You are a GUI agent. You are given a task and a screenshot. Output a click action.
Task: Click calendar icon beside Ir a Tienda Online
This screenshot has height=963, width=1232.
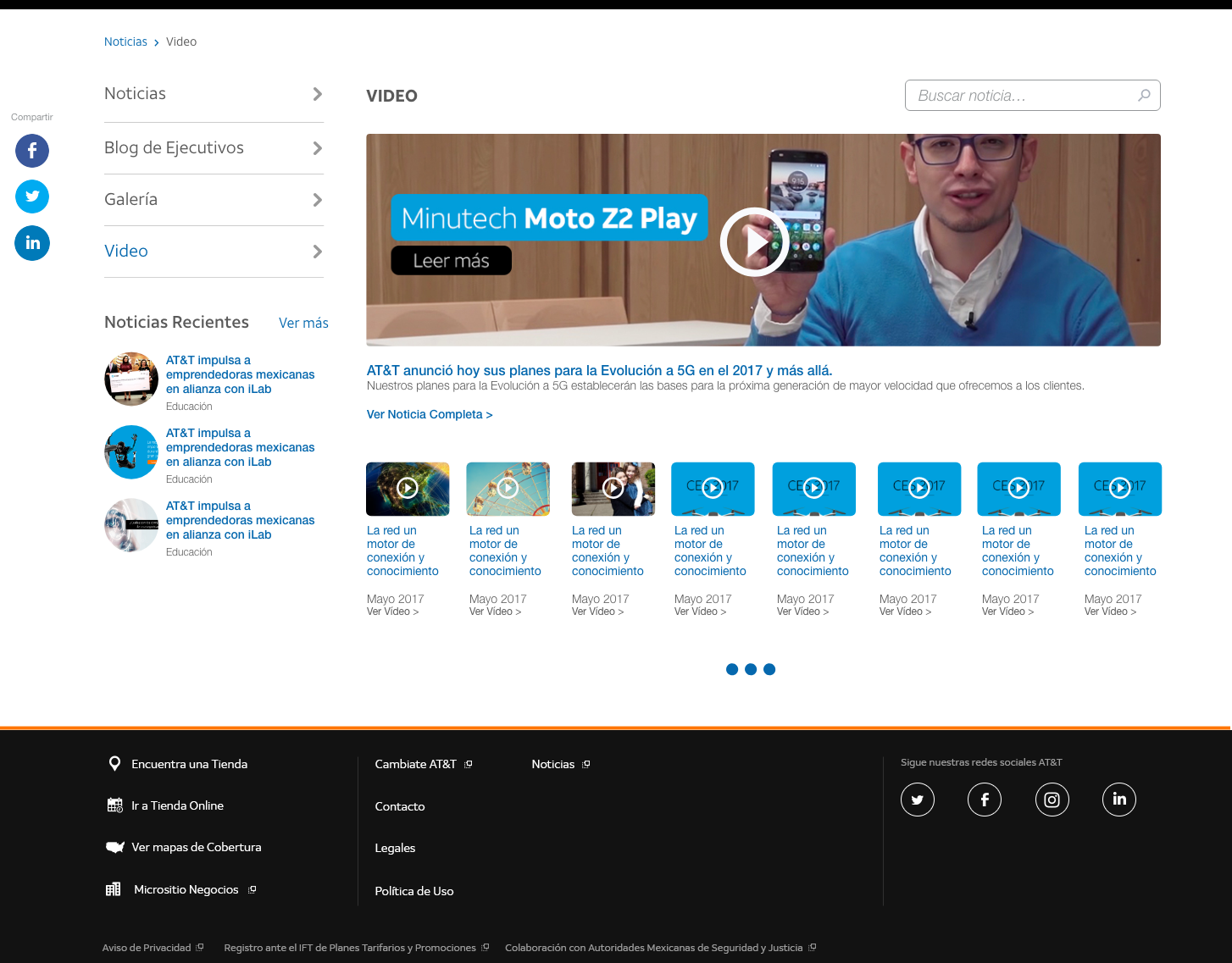[x=114, y=805]
